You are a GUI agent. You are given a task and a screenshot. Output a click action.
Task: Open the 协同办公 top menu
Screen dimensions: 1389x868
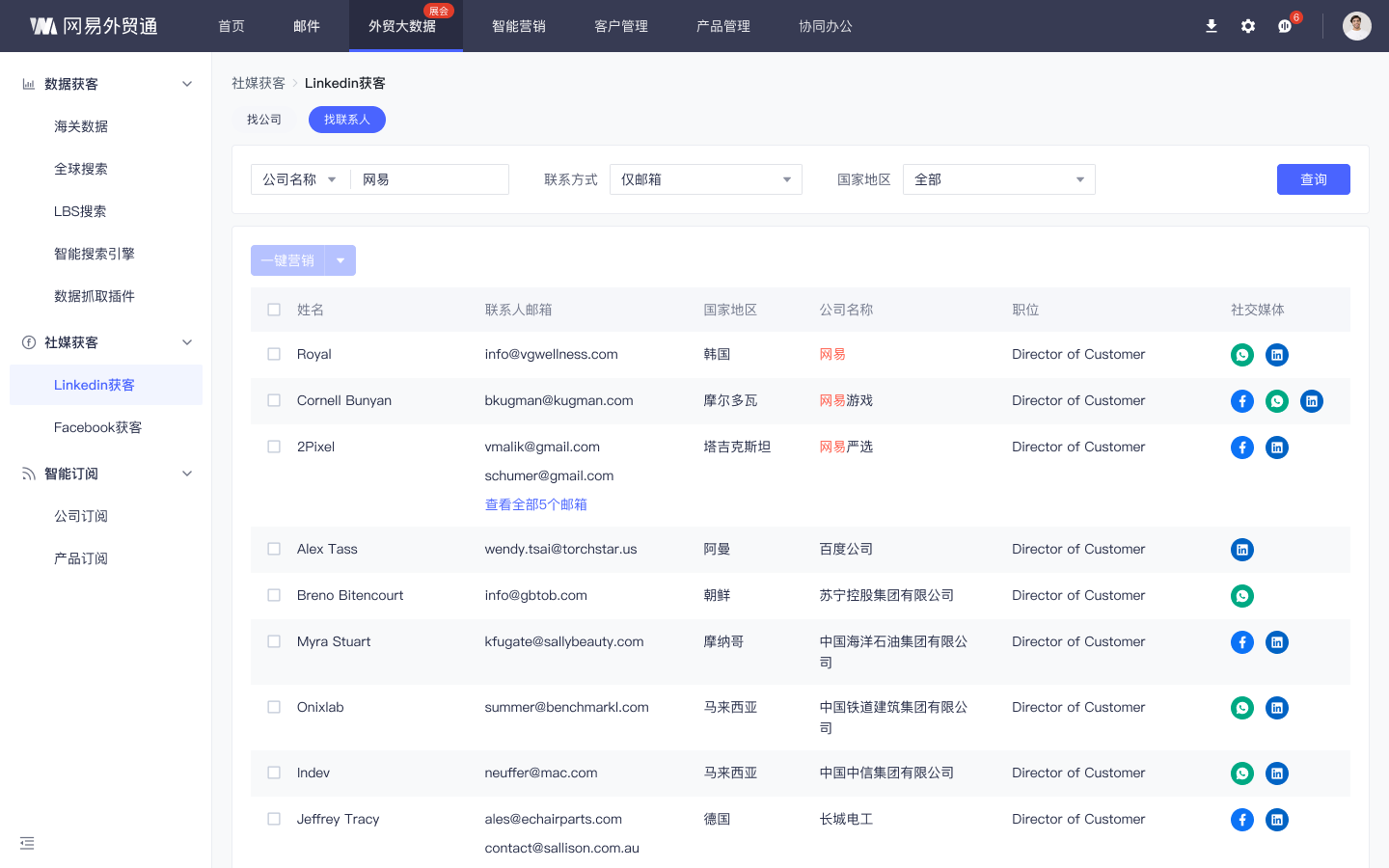pyautogui.click(x=826, y=26)
